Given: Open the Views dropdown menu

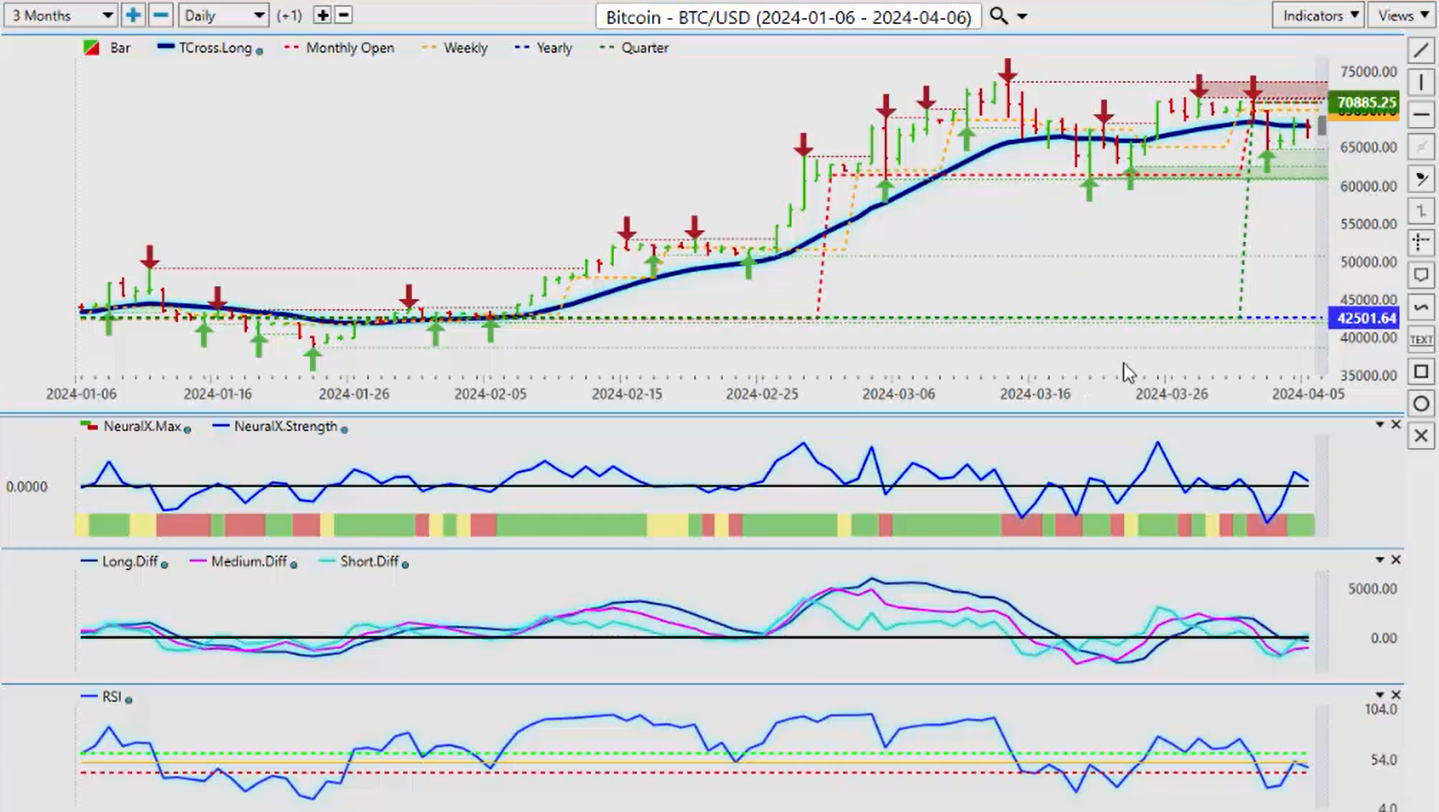Looking at the screenshot, I should click(x=1402, y=15).
